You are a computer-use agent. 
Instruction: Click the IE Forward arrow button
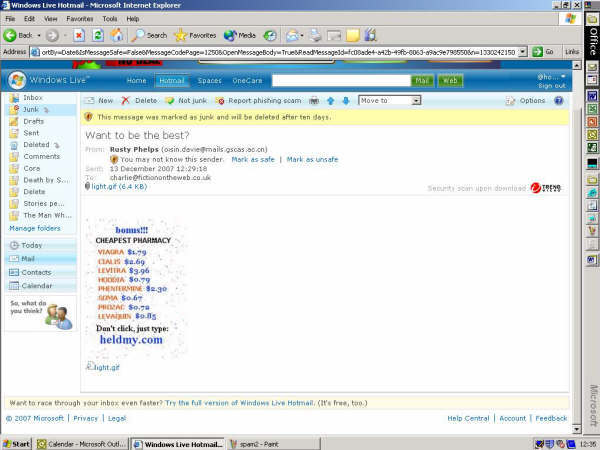[x=52, y=36]
